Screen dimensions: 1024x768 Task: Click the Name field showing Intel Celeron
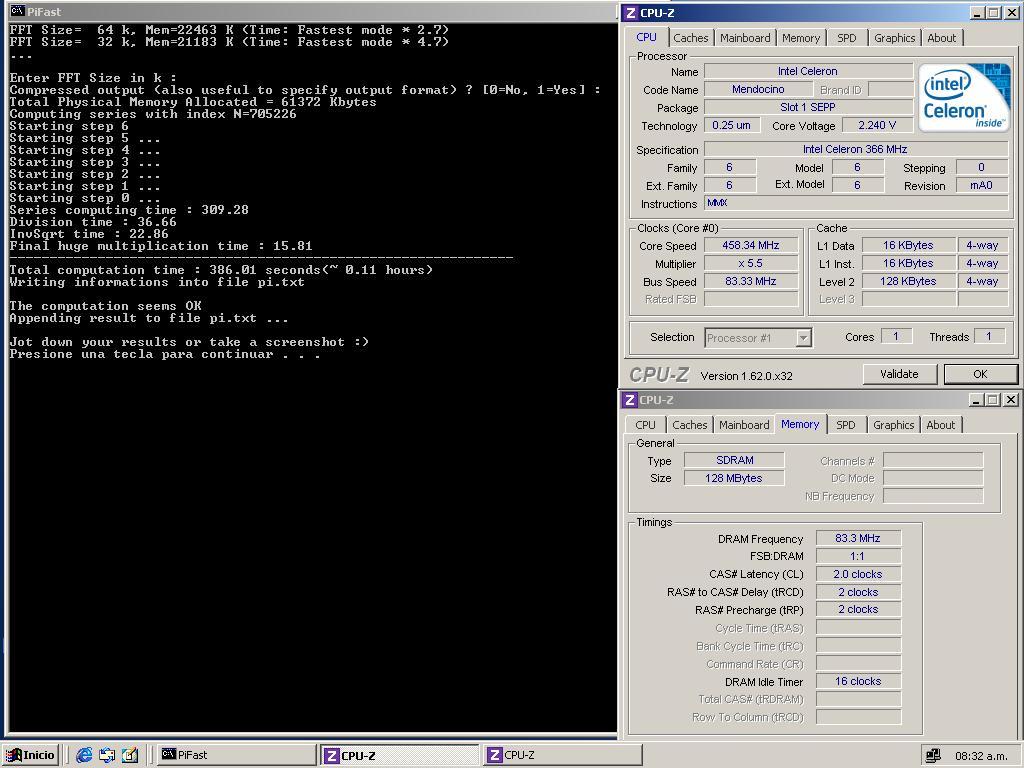click(808, 71)
